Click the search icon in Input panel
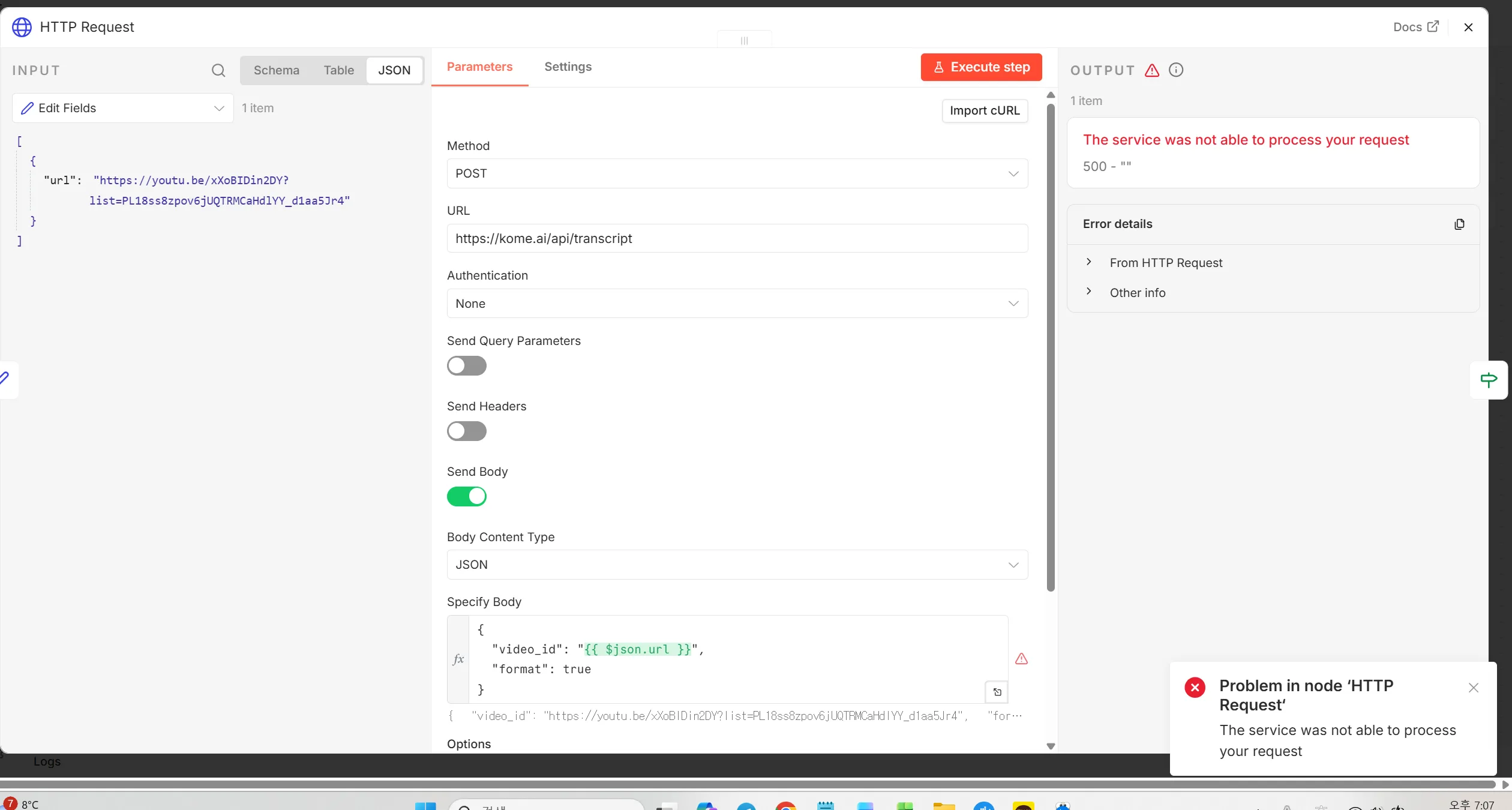 tap(218, 70)
